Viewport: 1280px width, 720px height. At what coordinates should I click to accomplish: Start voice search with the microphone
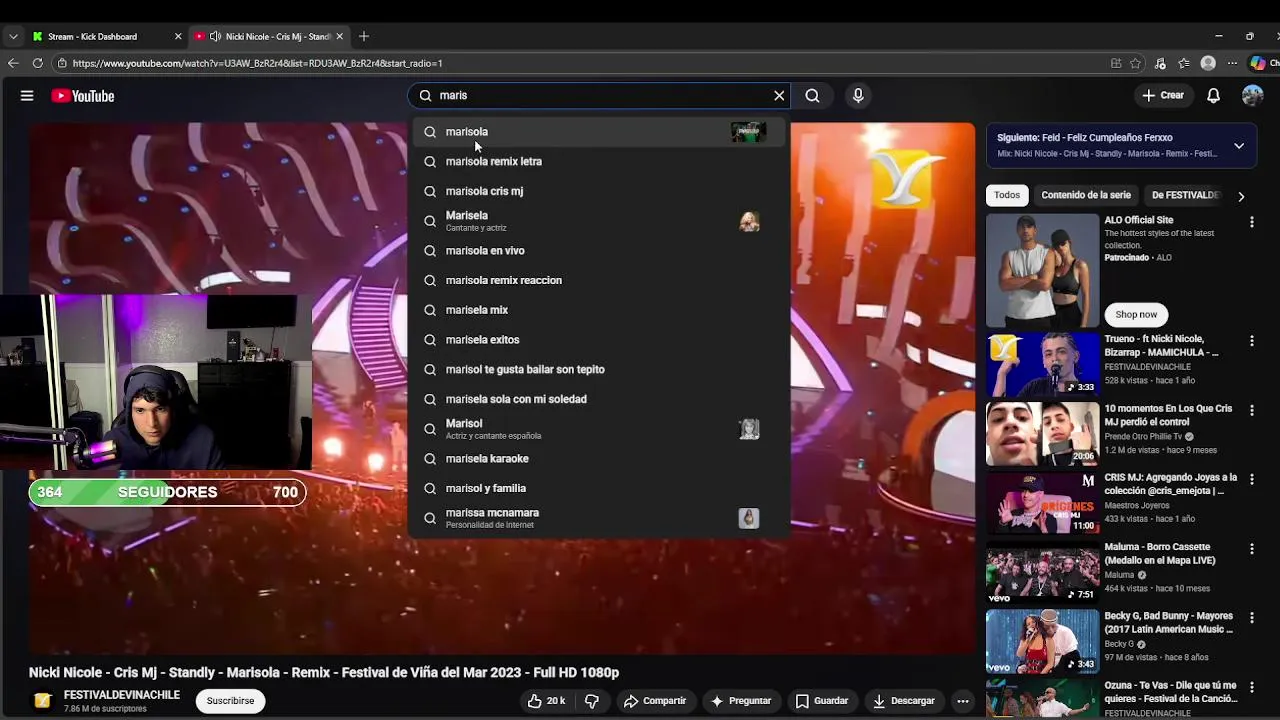pyautogui.click(x=858, y=96)
